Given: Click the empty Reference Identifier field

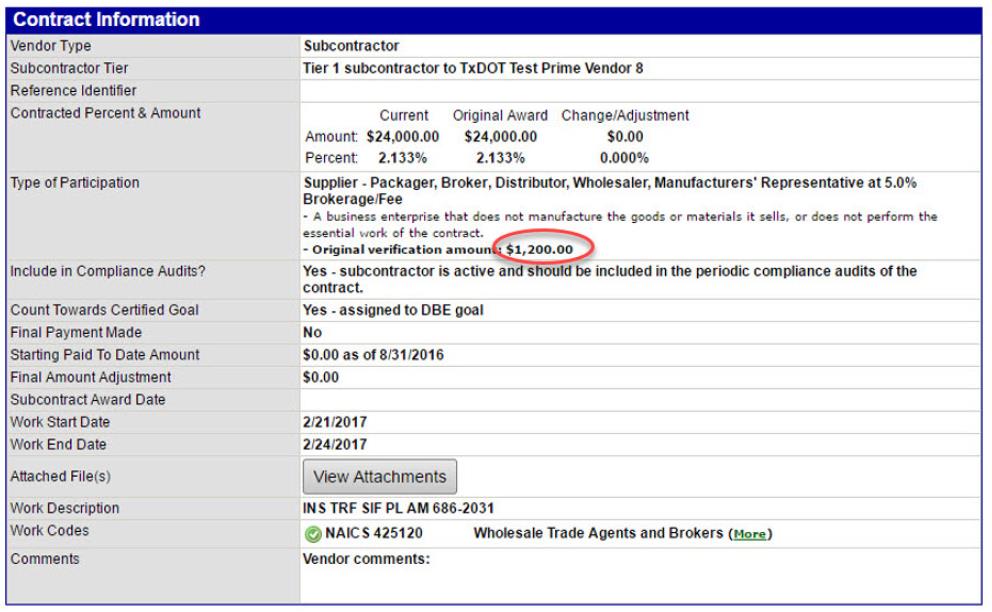Looking at the screenshot, I should pos(640,91).
